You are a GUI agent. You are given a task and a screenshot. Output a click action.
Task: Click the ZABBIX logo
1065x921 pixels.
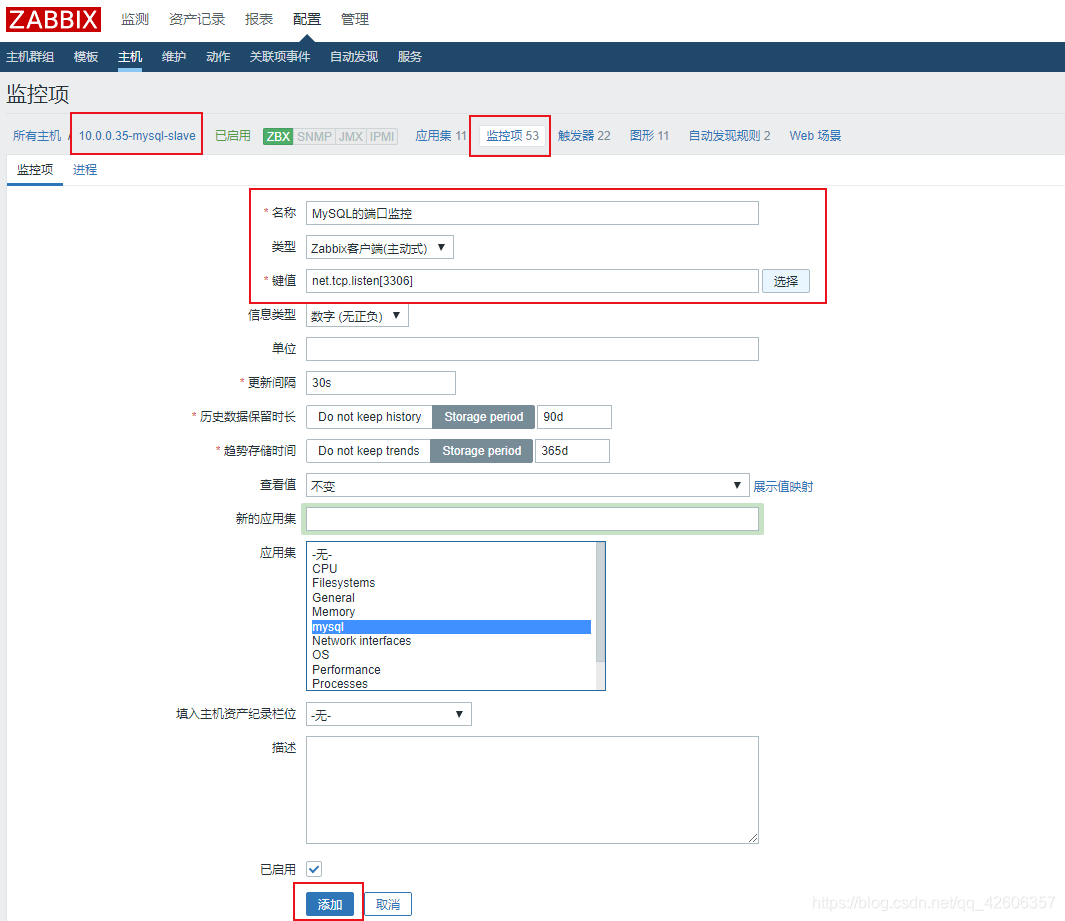(53, 19)
